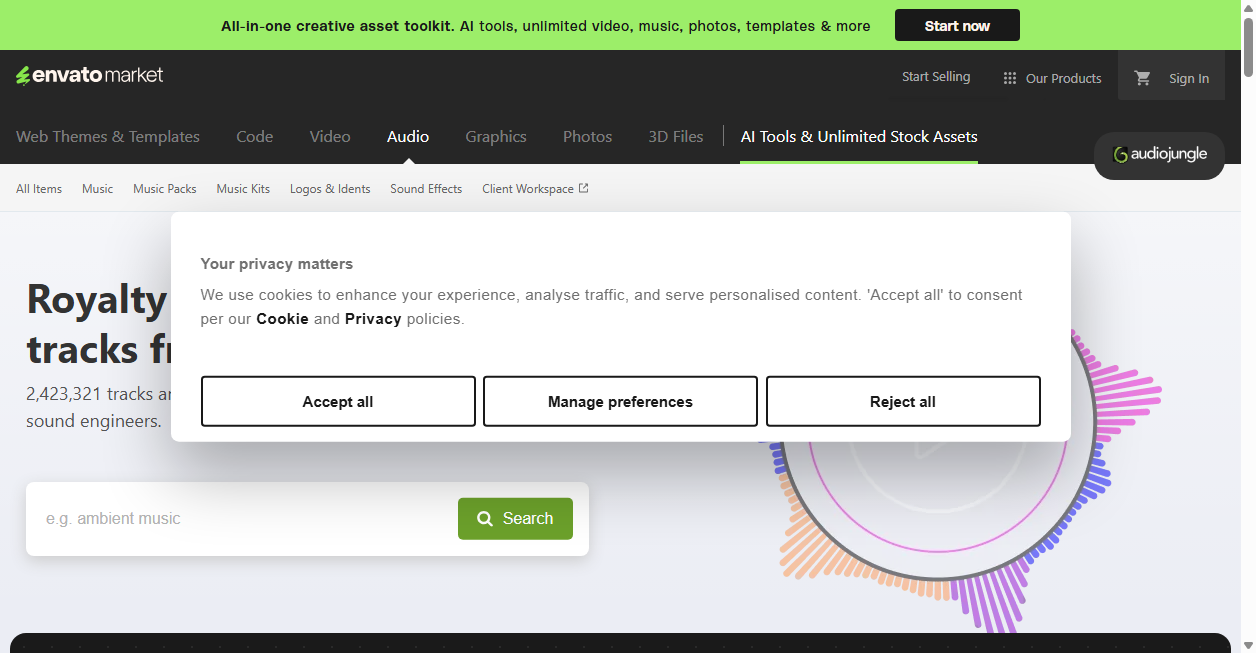Click Reject all cookies button
Screen dimensions: 1256x653
903,401
